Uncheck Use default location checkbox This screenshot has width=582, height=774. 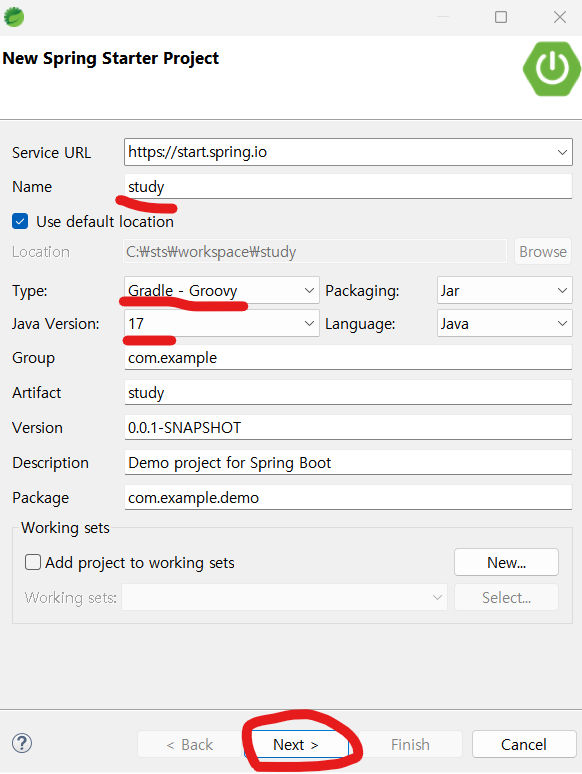pyautogui.click(x=20, y=222)
